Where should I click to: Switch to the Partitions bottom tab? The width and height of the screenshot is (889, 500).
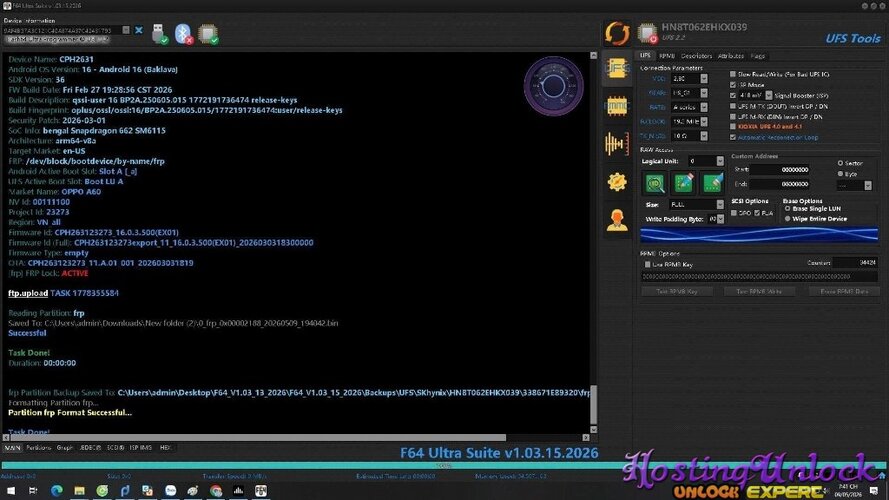(39, 448)
